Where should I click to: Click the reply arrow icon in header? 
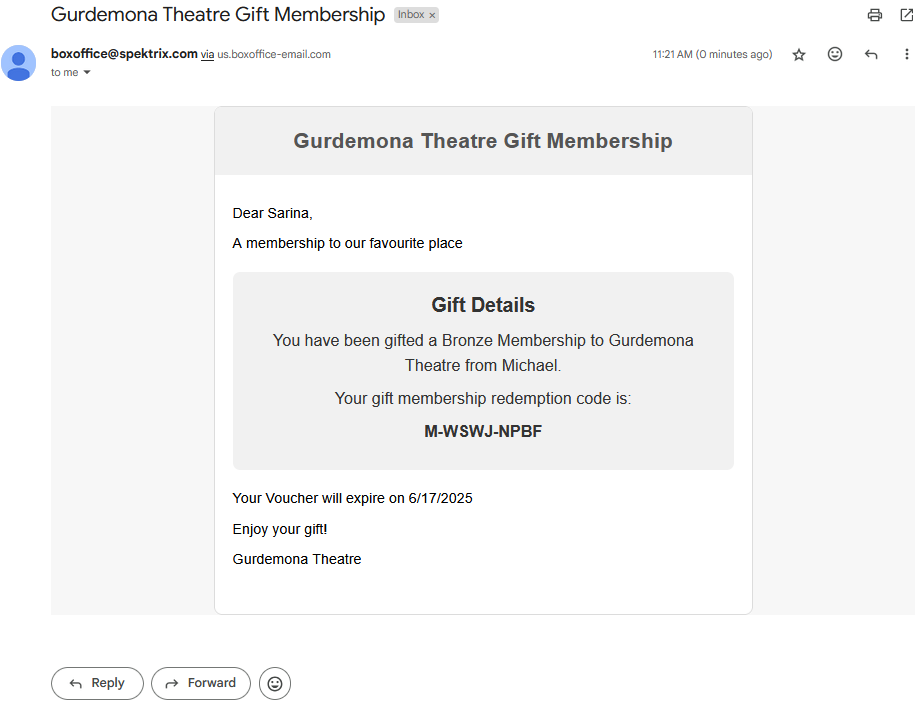pyautogui.click(x=871, y=54)
